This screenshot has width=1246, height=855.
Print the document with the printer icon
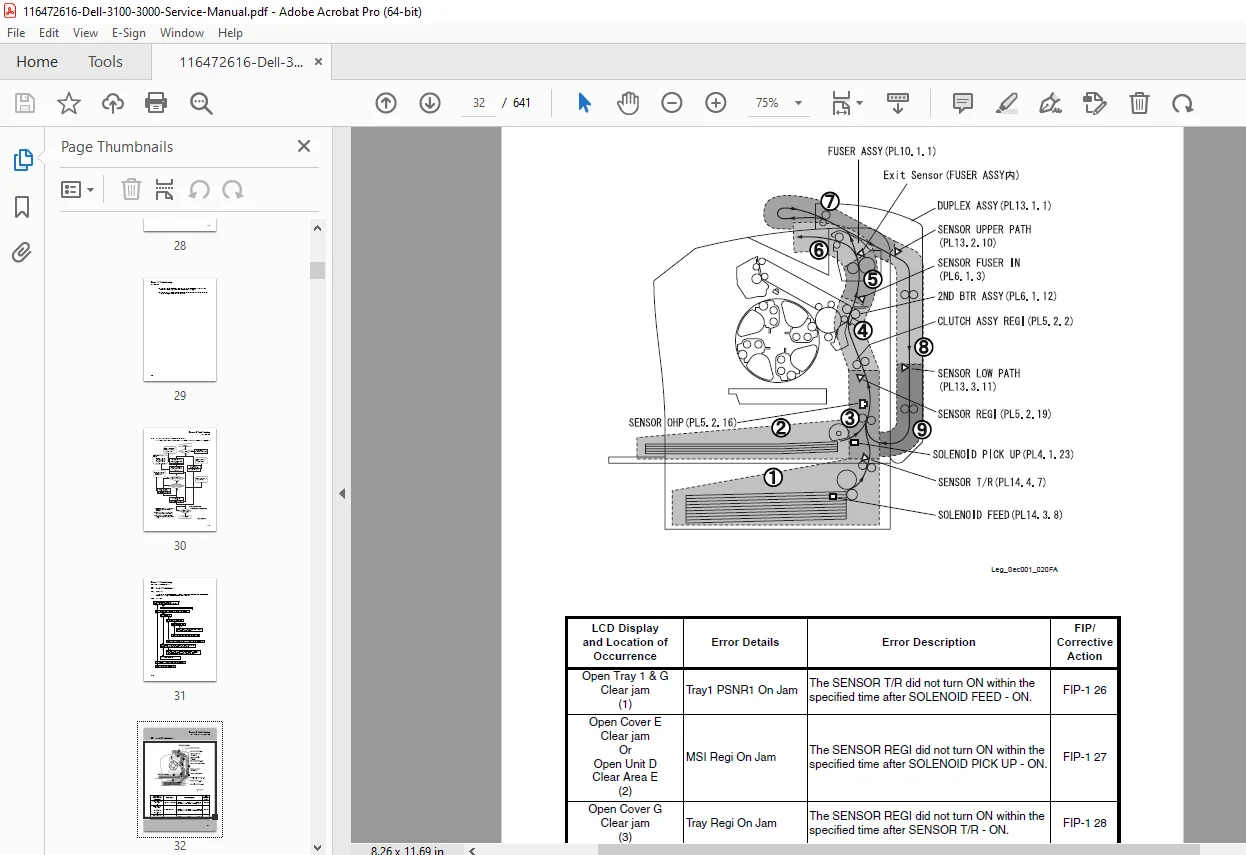[156, 103]
